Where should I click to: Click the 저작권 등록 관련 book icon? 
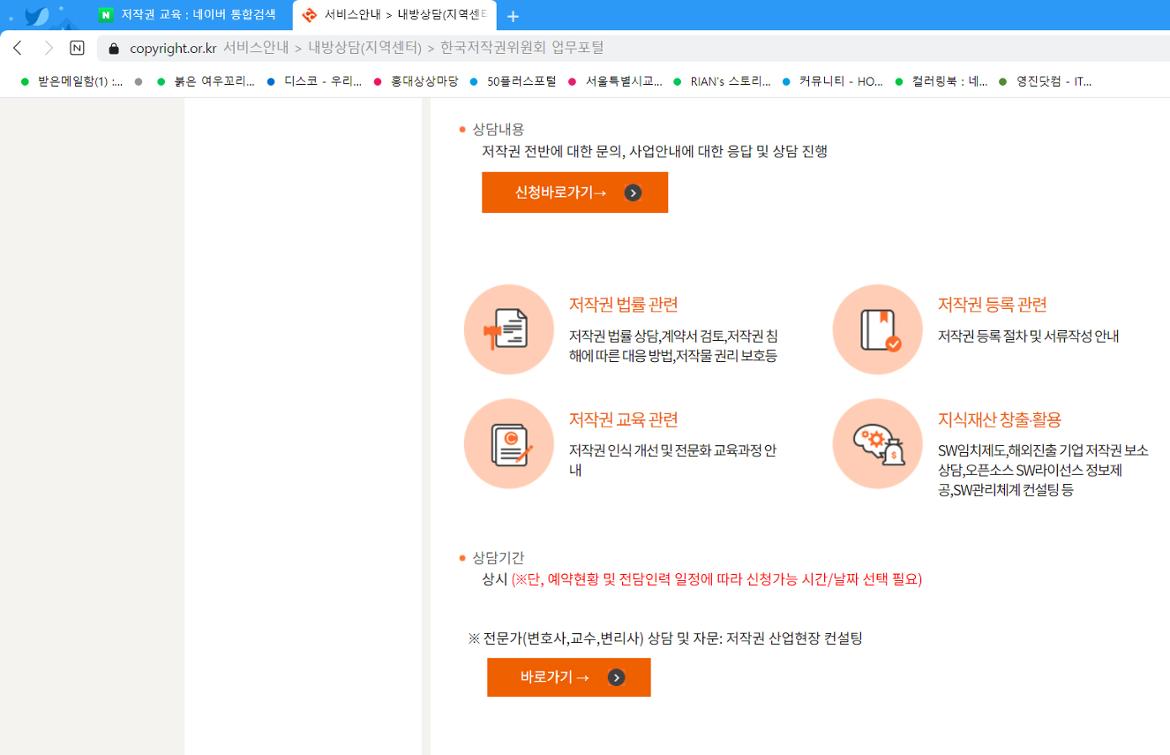877,329
